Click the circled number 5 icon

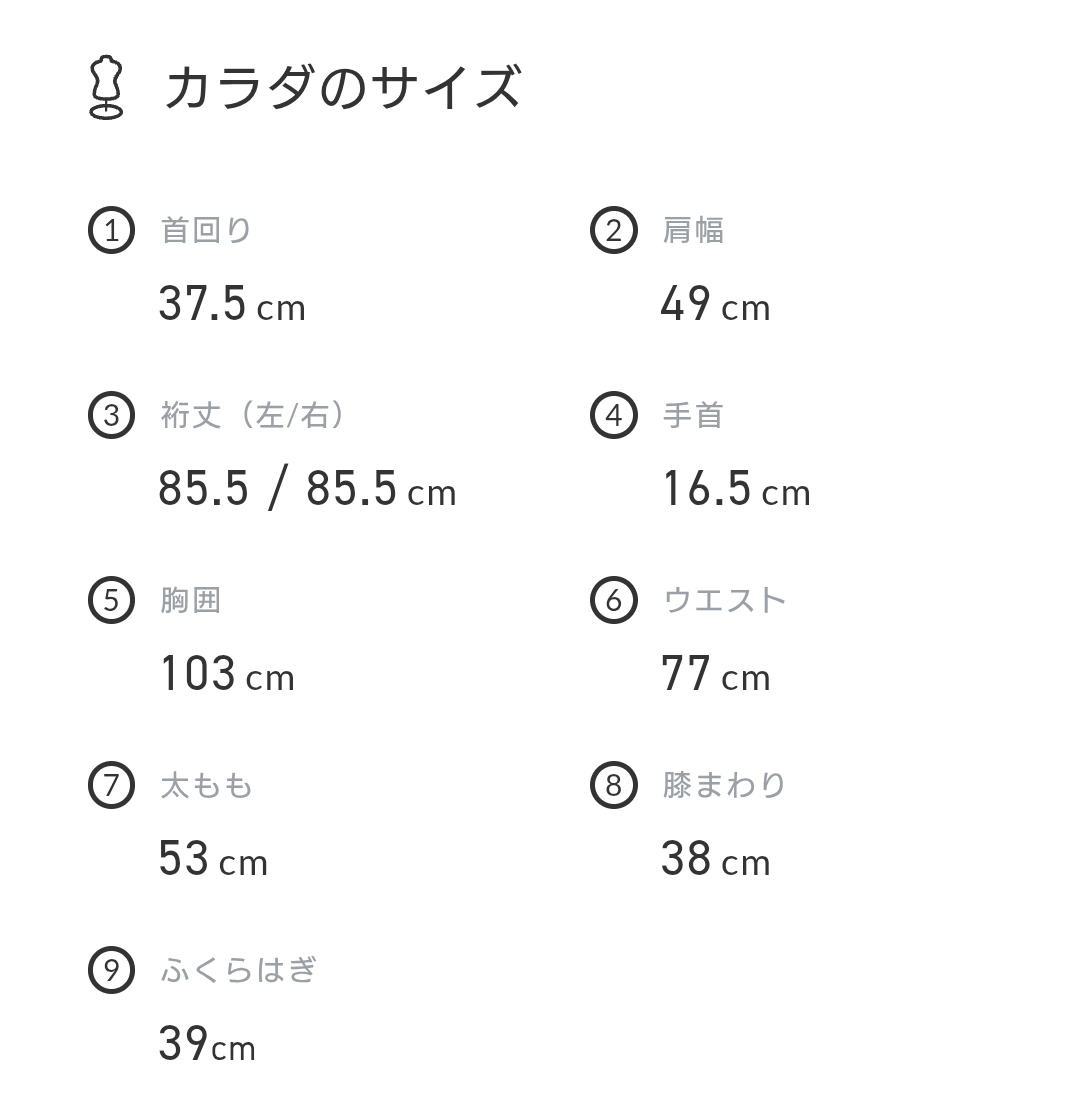tap(111, 600)
